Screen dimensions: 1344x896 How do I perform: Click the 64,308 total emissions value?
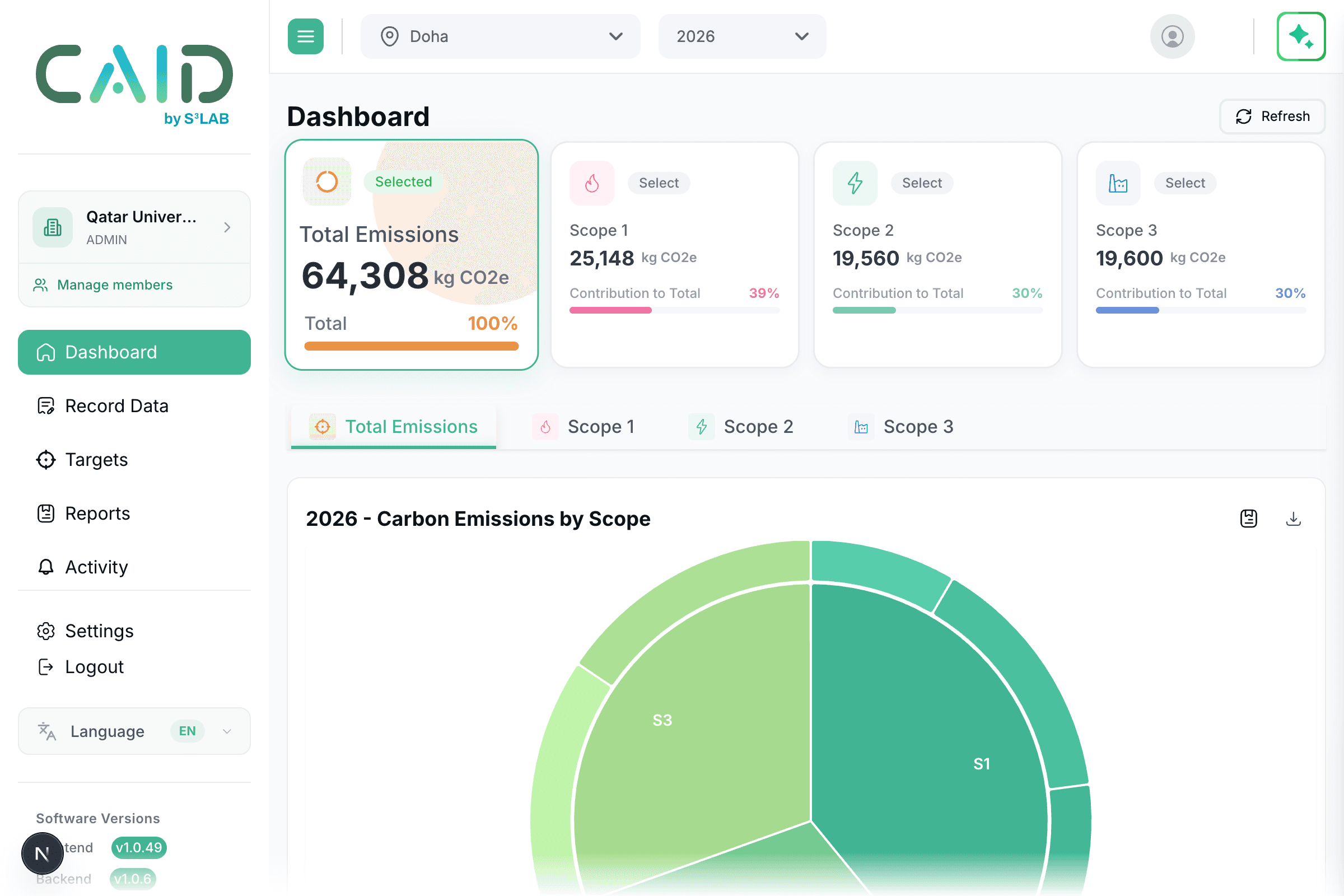pos(365,276)
